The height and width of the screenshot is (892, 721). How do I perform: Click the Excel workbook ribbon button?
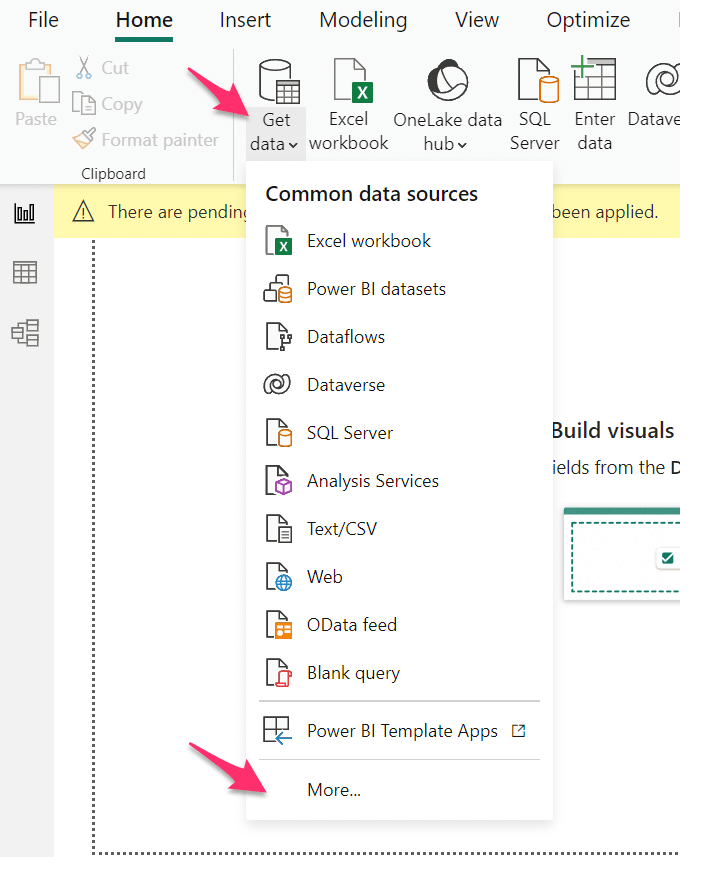(x=349, y=105)
